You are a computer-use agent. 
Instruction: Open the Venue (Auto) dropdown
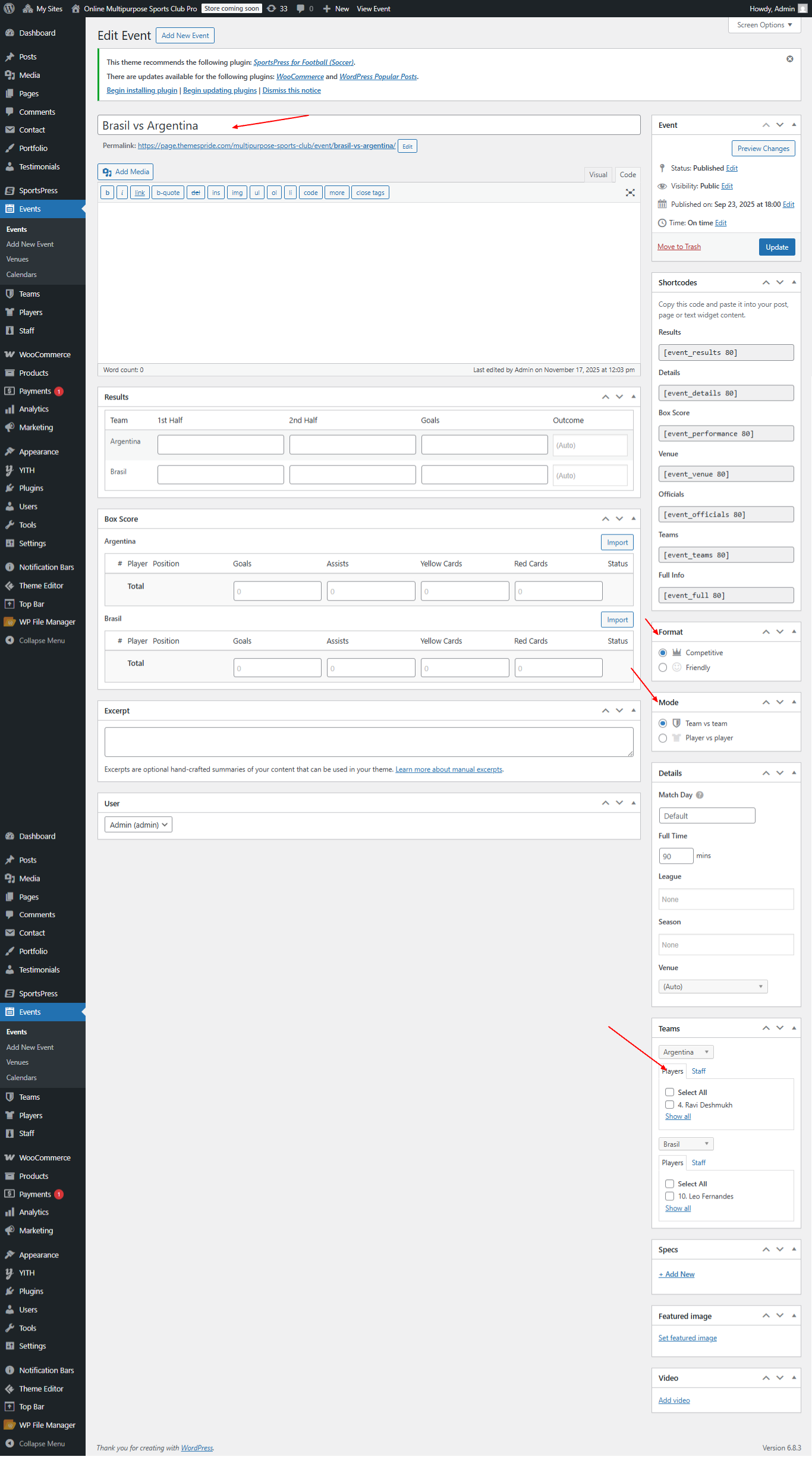pos(713,986)
